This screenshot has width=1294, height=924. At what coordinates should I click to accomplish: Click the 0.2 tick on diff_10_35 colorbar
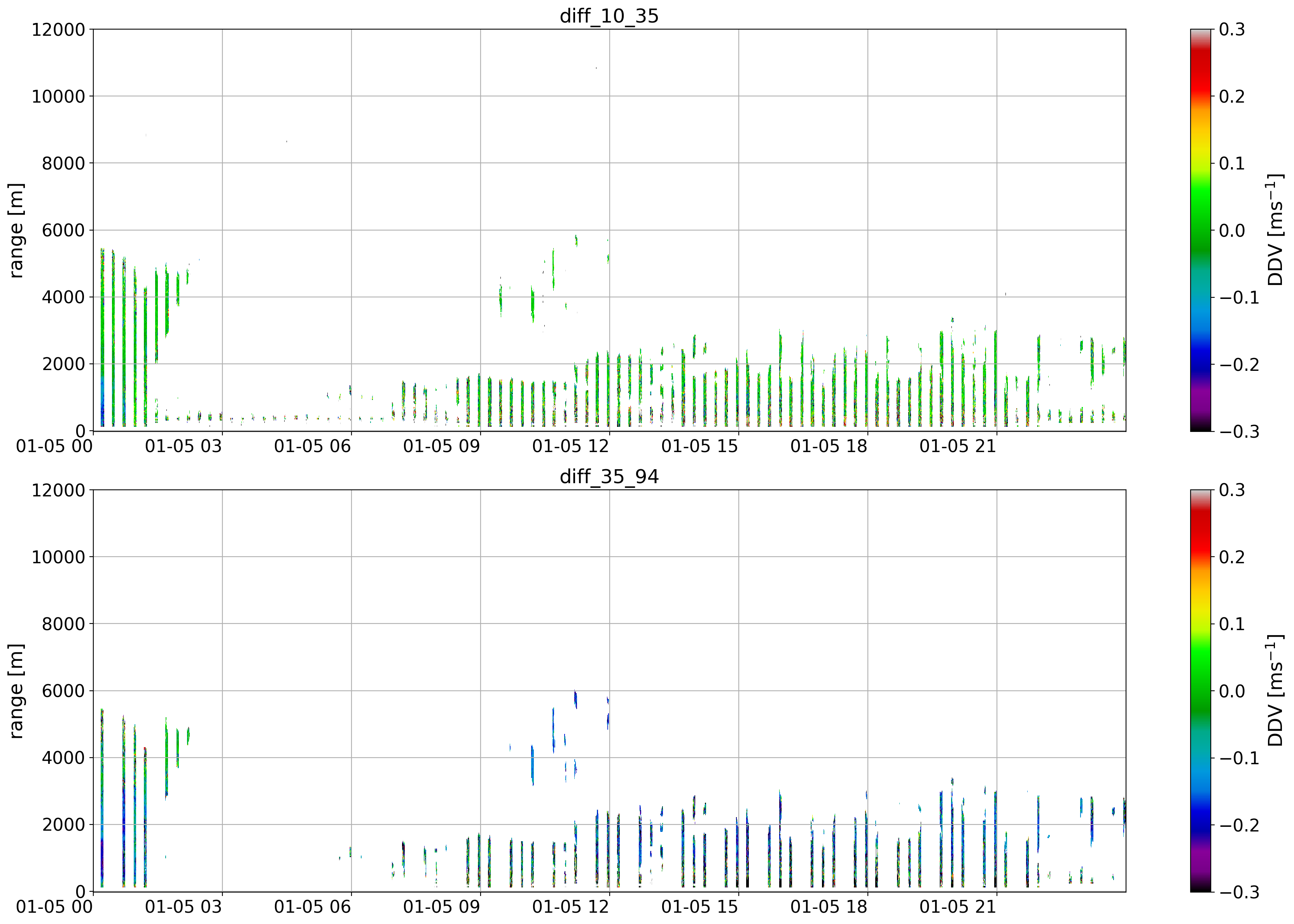coord(1232,96)
